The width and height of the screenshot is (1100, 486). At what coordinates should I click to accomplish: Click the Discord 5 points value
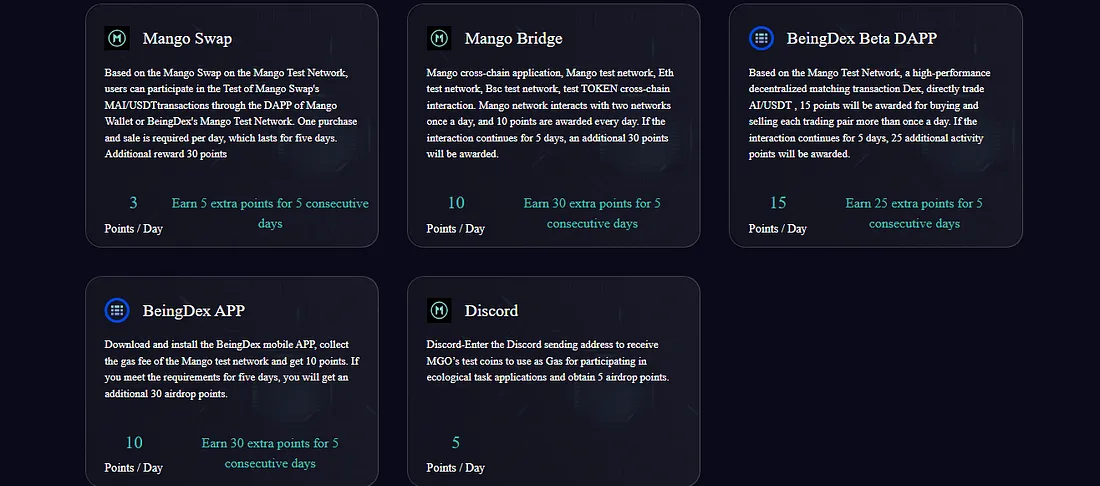(x=456, y=443)
